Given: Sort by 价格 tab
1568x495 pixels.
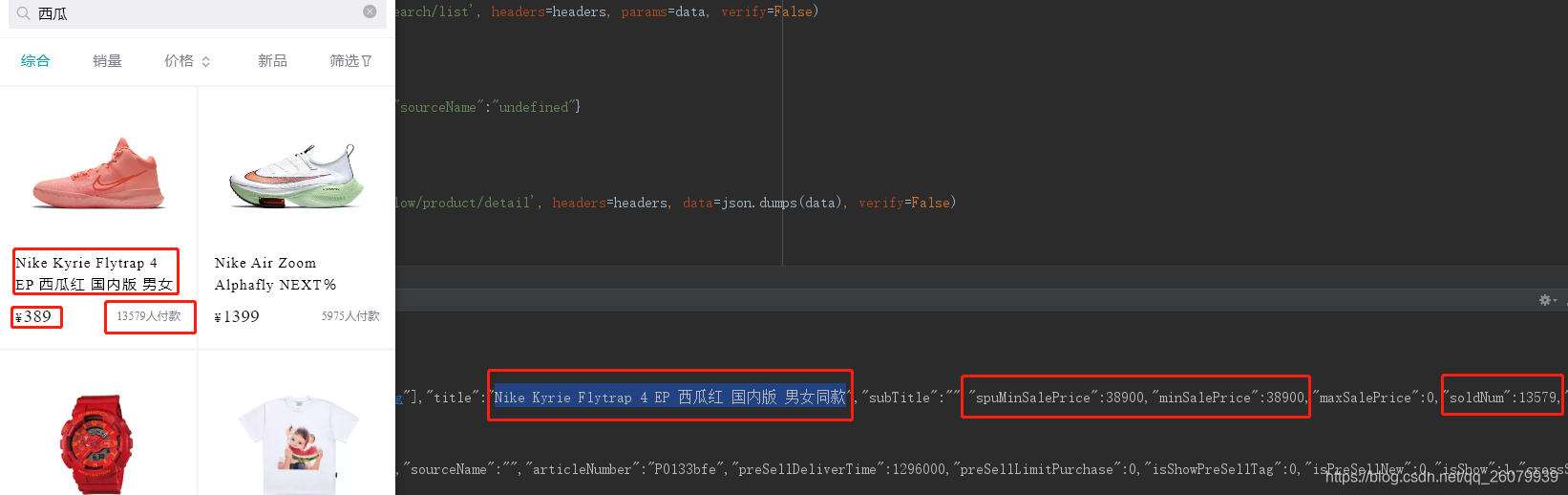Looking at the screenshot, I should pyautogui.click(x=179, y=61).
